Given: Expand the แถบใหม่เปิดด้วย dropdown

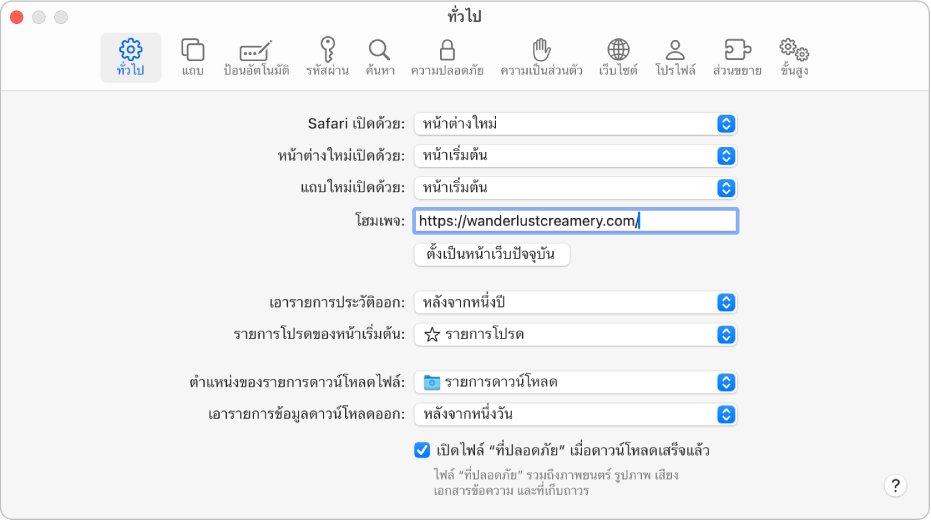Looking at the screenshot, I should [x=576, y=187].
